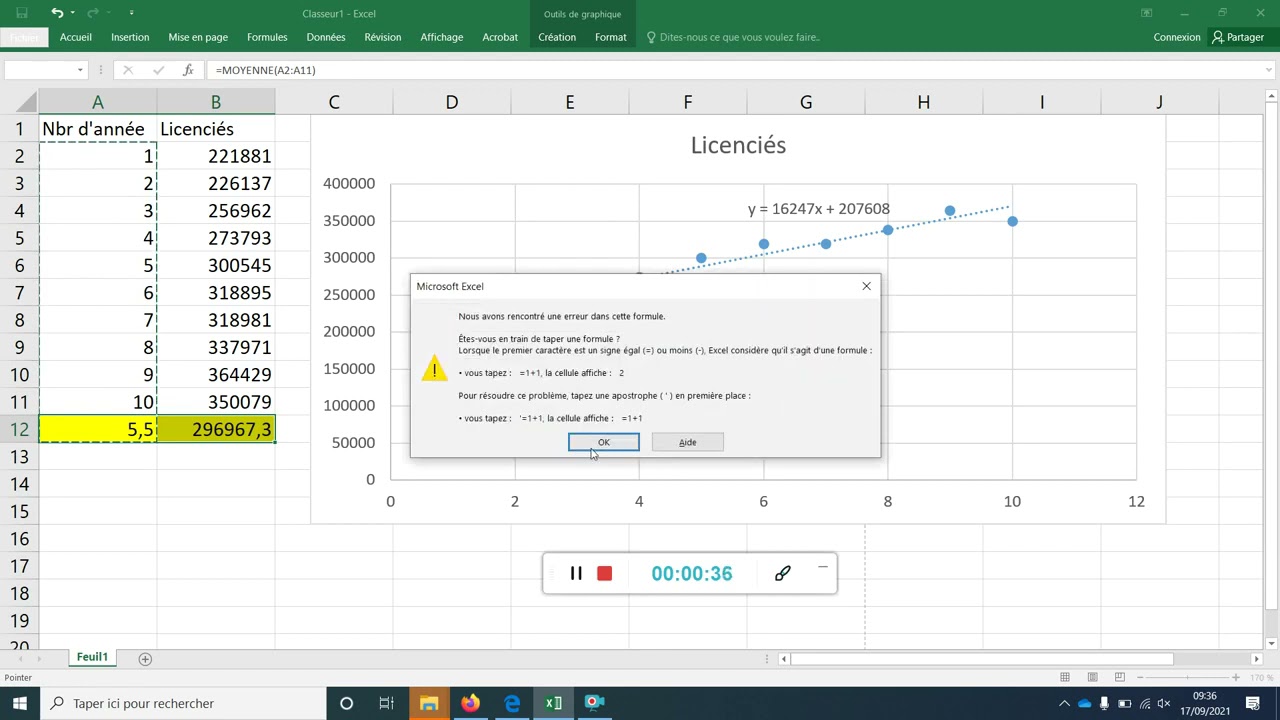Screen dimensions: 1280x720
Task: Click the insert function fx icon
Action: [x=188, y=70]
